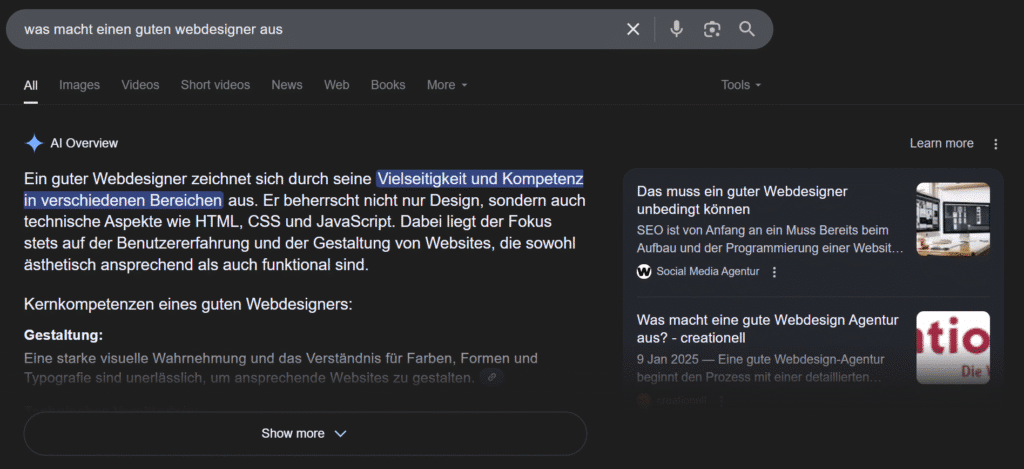Open 'Das muss ein guter Webdesigner unbedingt können'
The height and width of the screenshot is (469, 1024).
tap(742, 201)
